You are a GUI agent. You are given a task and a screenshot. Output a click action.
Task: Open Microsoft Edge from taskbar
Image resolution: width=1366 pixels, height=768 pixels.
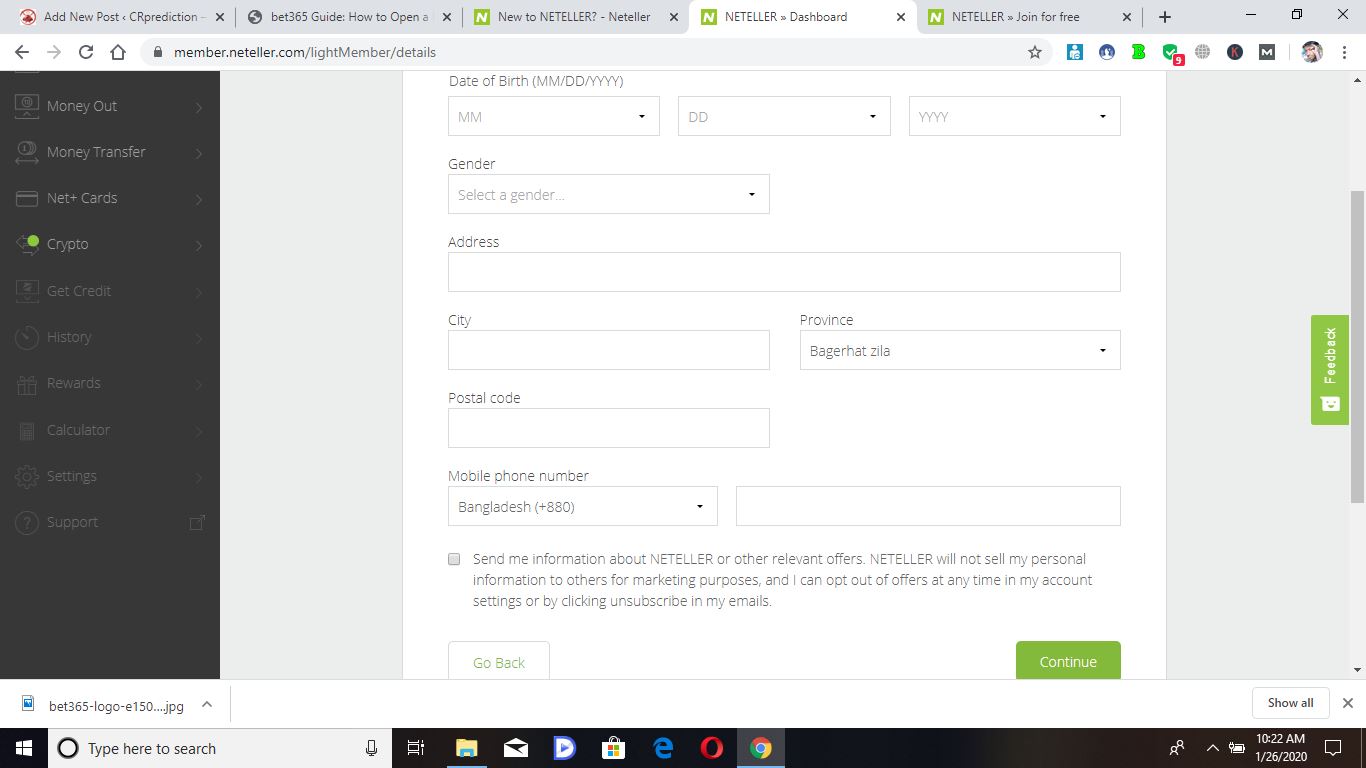point(663,748)
